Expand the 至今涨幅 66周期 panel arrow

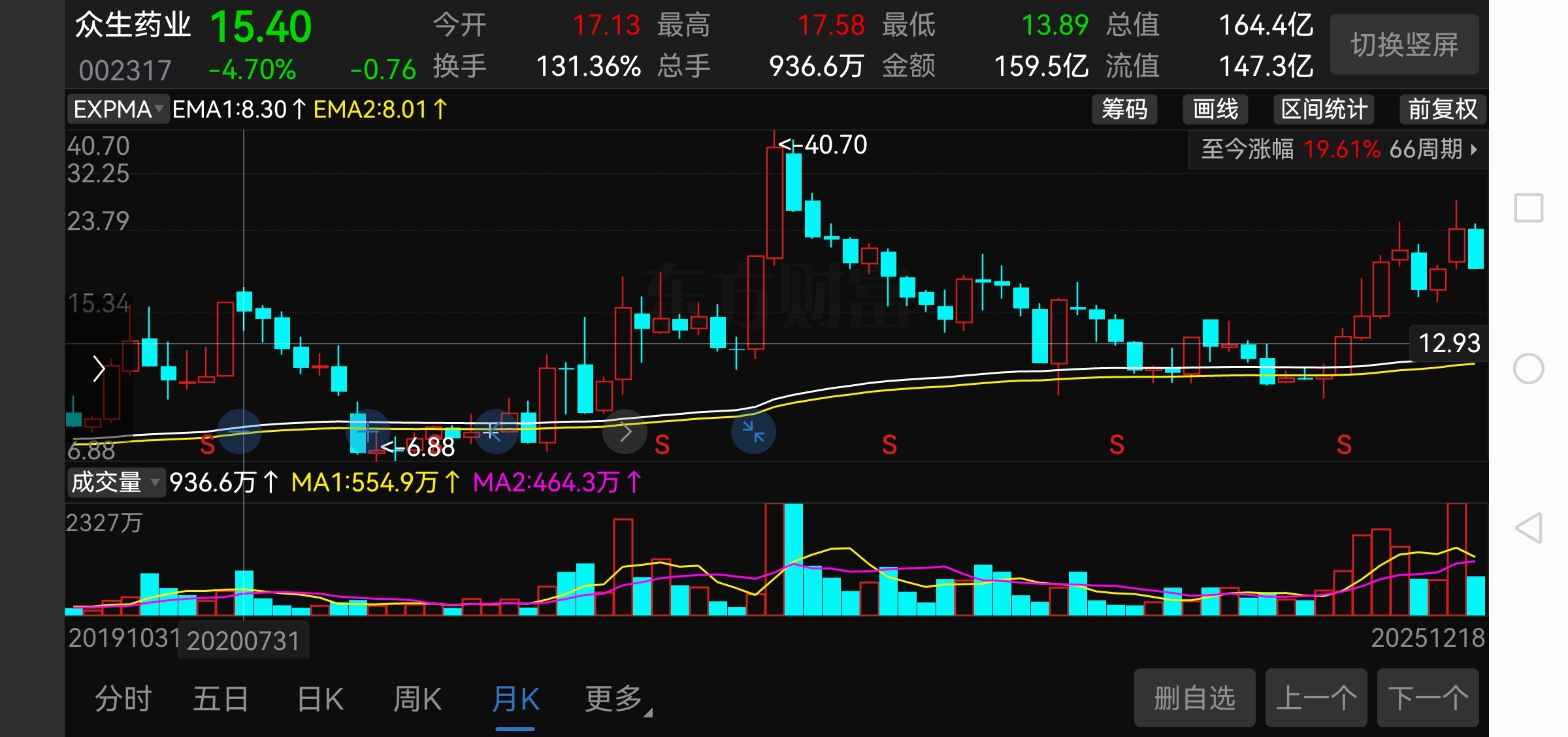(x=1474, y=150)
